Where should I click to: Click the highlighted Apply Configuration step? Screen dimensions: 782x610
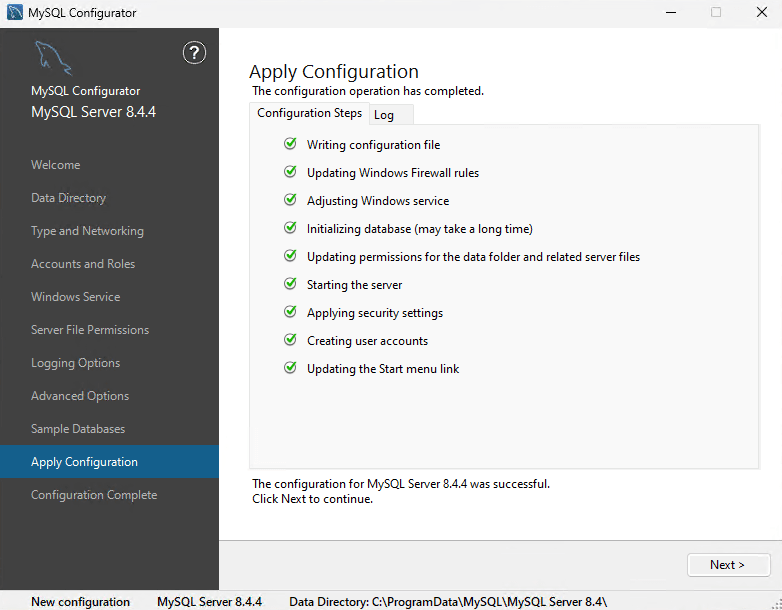[x=109, y=462]
